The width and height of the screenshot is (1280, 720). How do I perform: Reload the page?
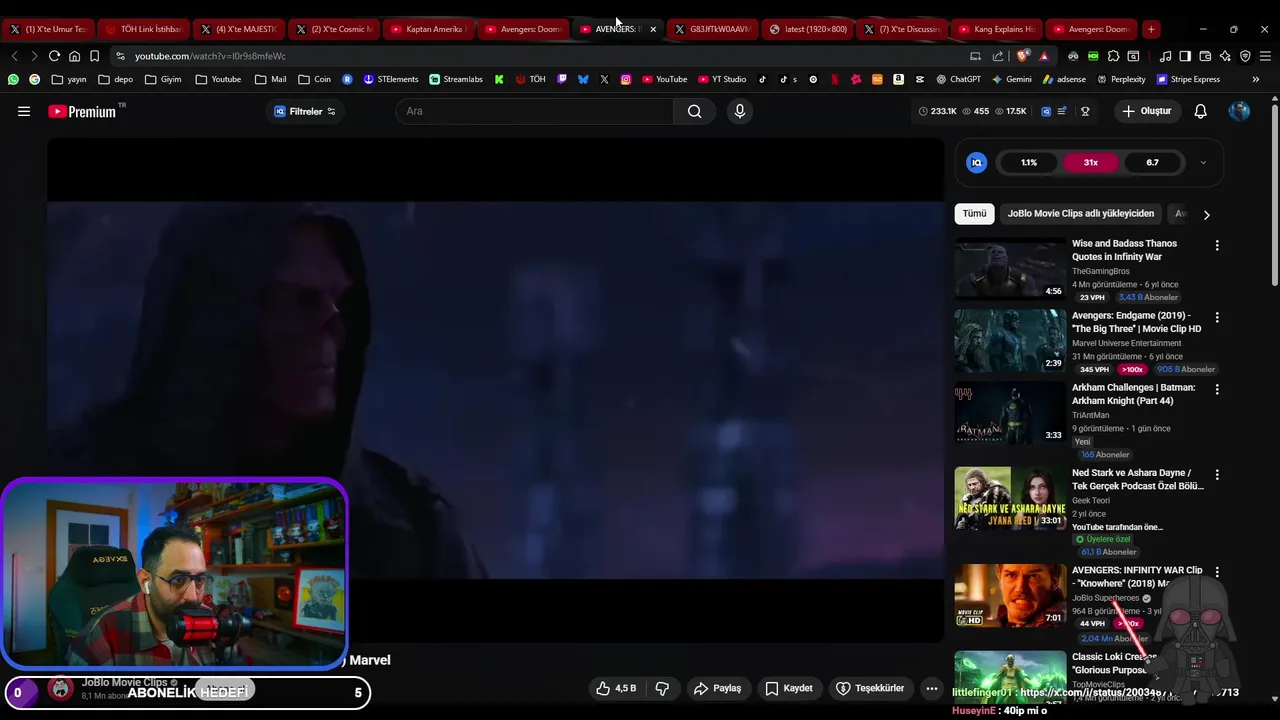point(54,56)
